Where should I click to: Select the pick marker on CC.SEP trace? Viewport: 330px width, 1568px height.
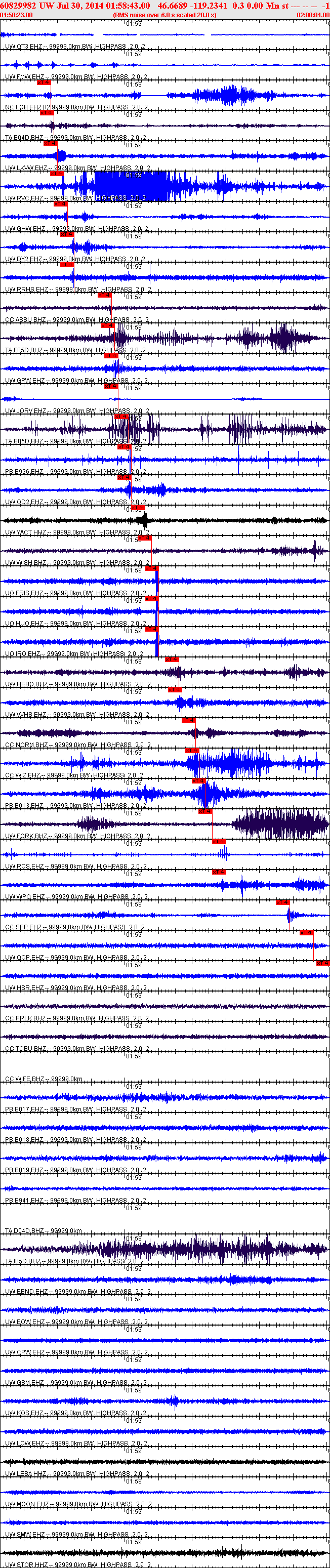coord(282,902)
